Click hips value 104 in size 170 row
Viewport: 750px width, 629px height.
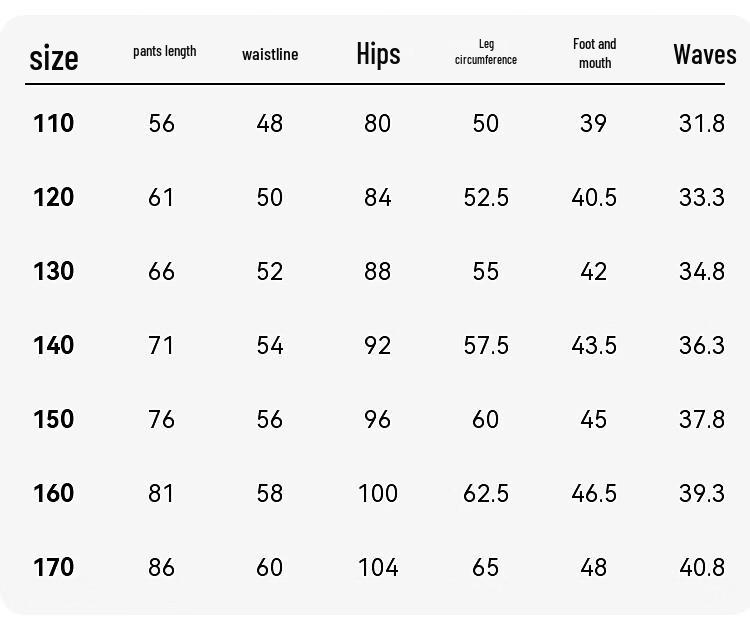coord(378,567)
